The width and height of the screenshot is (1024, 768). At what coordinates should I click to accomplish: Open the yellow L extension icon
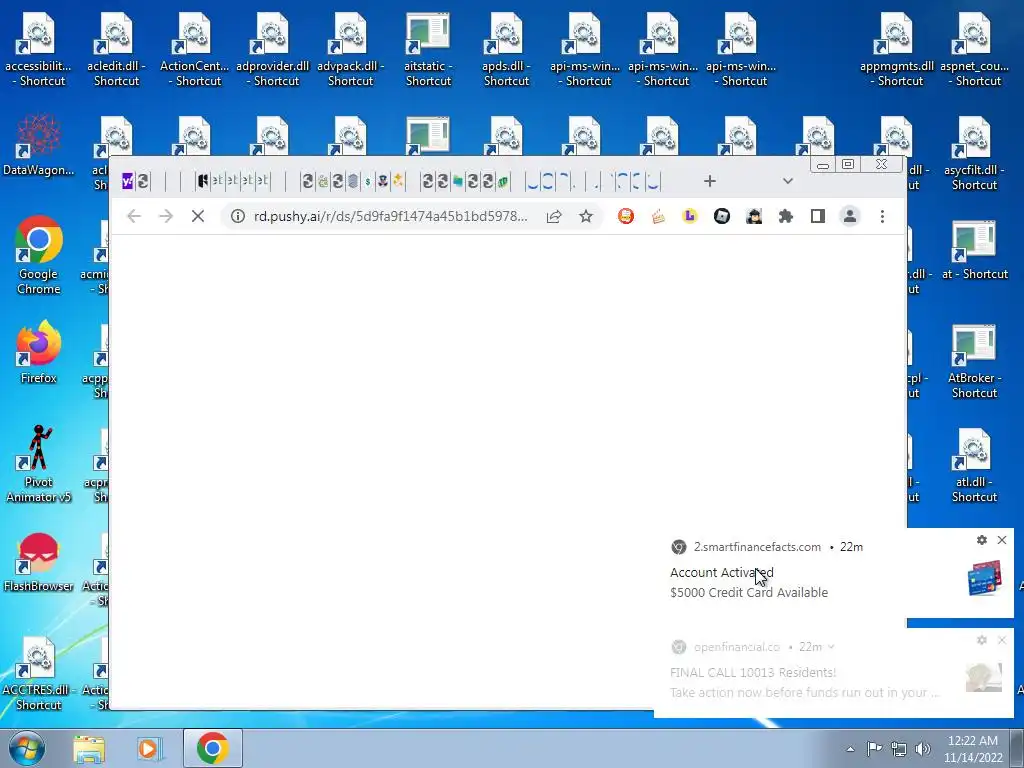(x=690, y=216)
